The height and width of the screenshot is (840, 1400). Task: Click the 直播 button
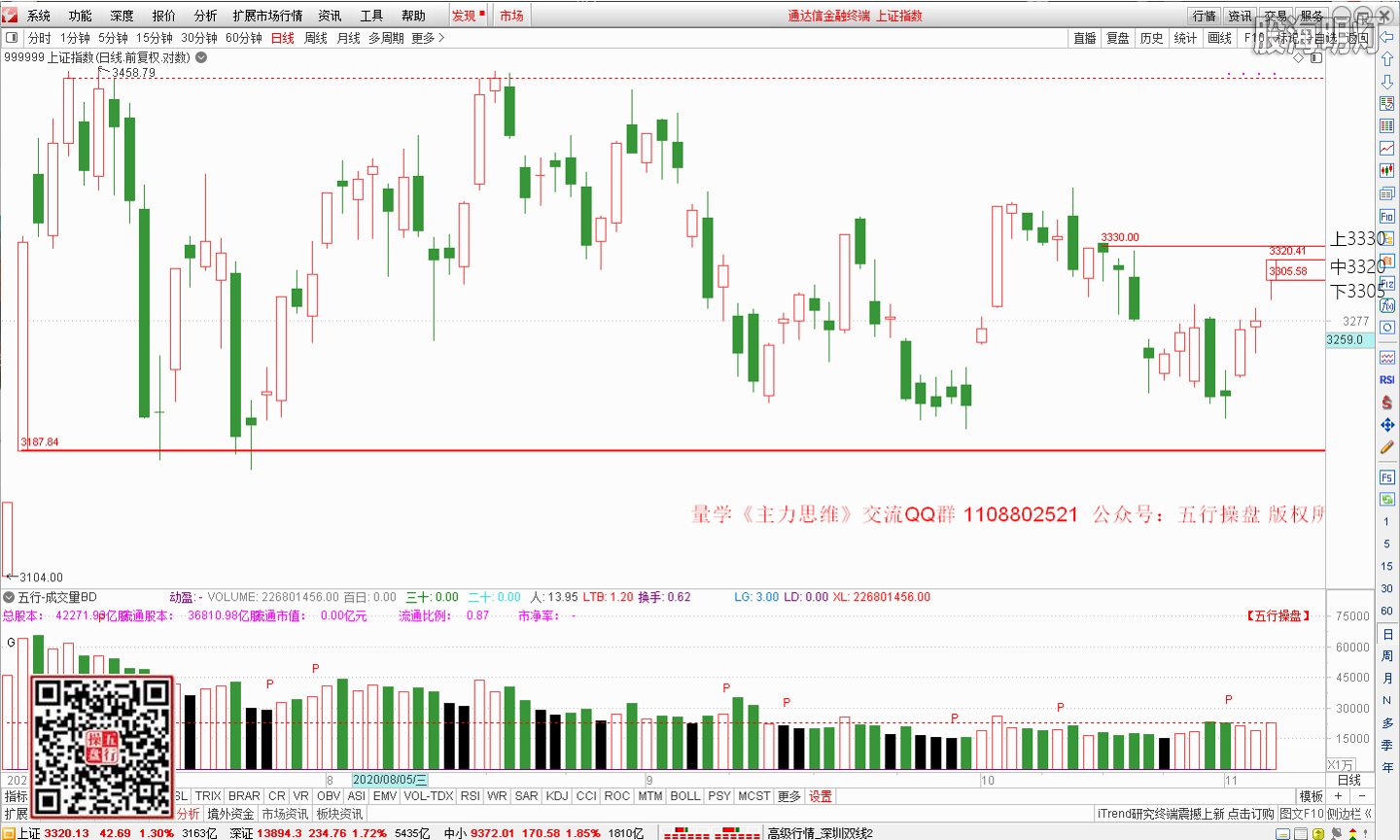click(1085, 38)
